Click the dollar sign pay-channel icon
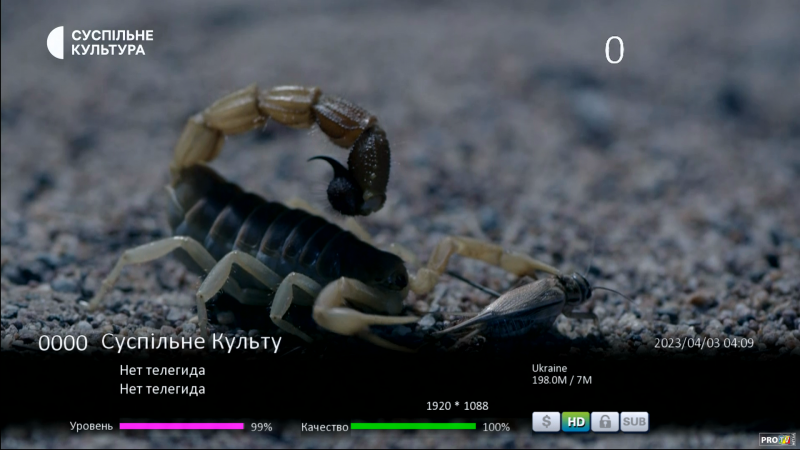Image resolution: width=800 pixels, height=450 pixels. point(546,422)
